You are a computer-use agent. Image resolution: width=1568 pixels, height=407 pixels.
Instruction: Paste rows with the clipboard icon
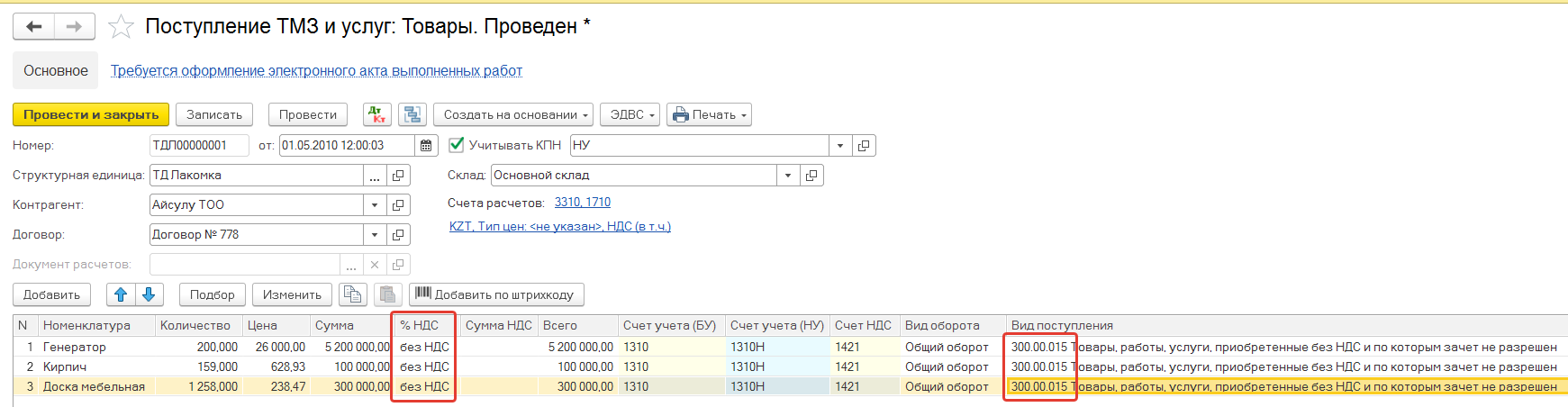(x=387, y=294)
